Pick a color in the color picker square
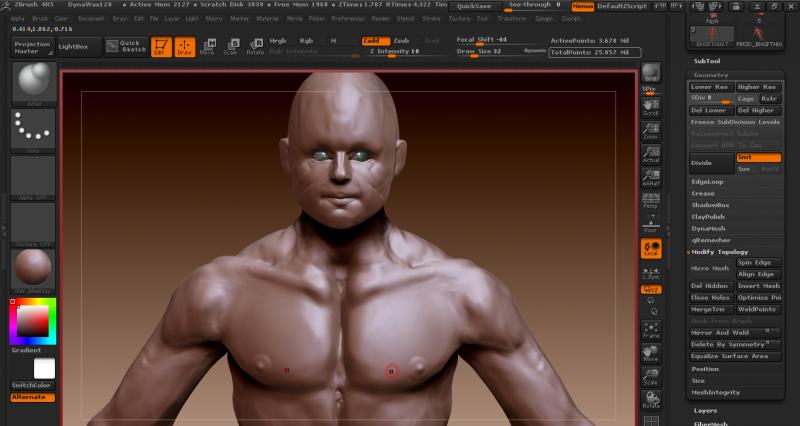800x426 pixels. (33, 321)
